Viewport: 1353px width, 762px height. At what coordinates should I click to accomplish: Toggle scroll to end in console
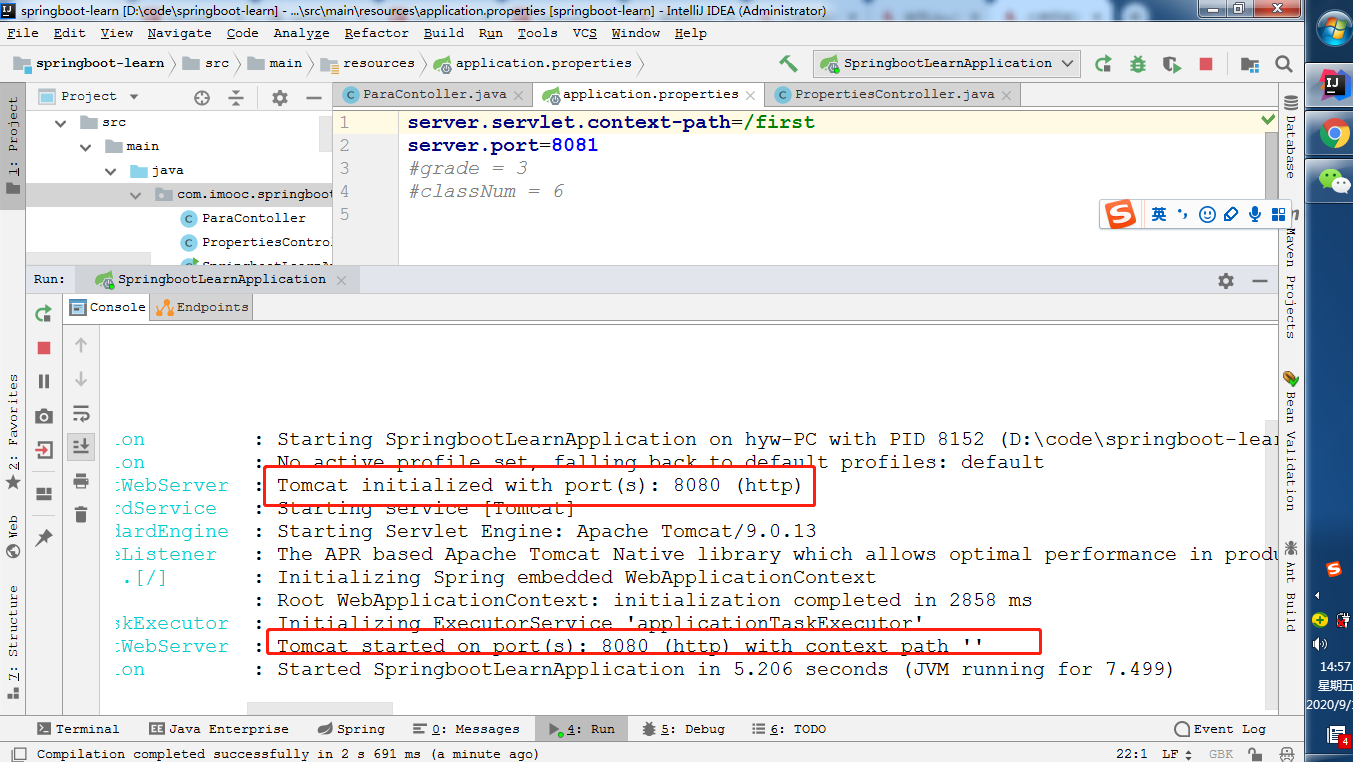pos(81,446)
